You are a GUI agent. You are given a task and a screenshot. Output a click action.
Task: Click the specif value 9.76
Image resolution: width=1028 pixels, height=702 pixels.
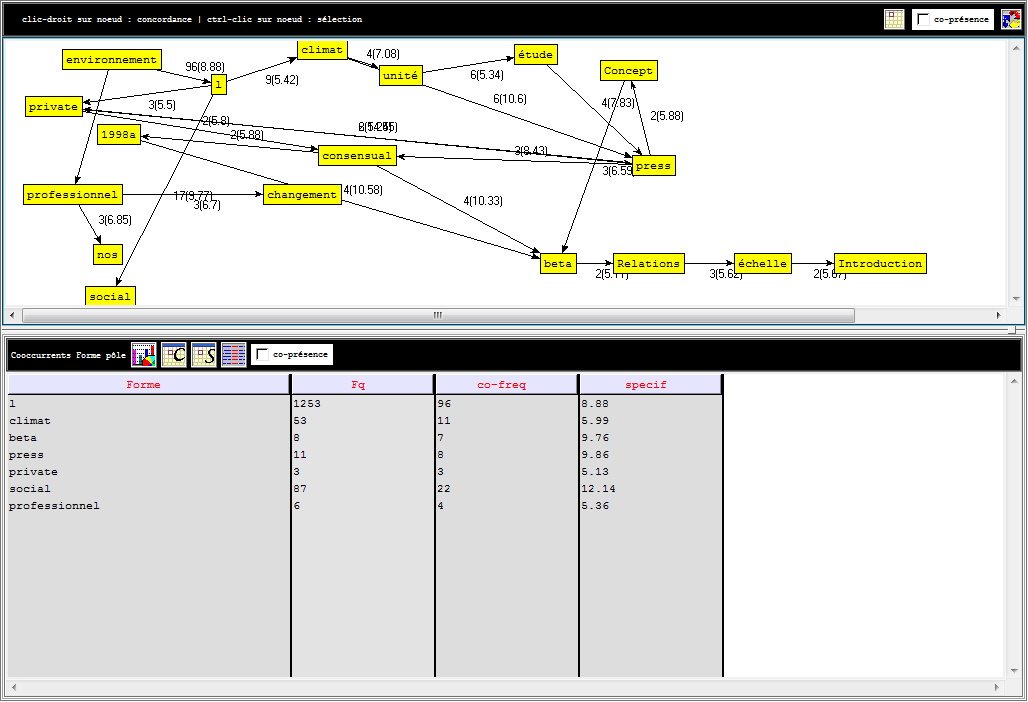[595, 438]
